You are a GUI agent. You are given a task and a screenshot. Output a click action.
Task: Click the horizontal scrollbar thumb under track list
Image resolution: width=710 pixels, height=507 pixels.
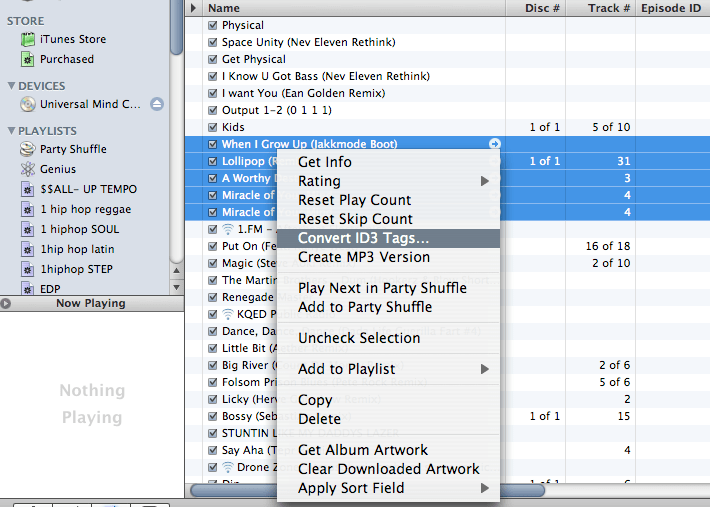[367, 490]
